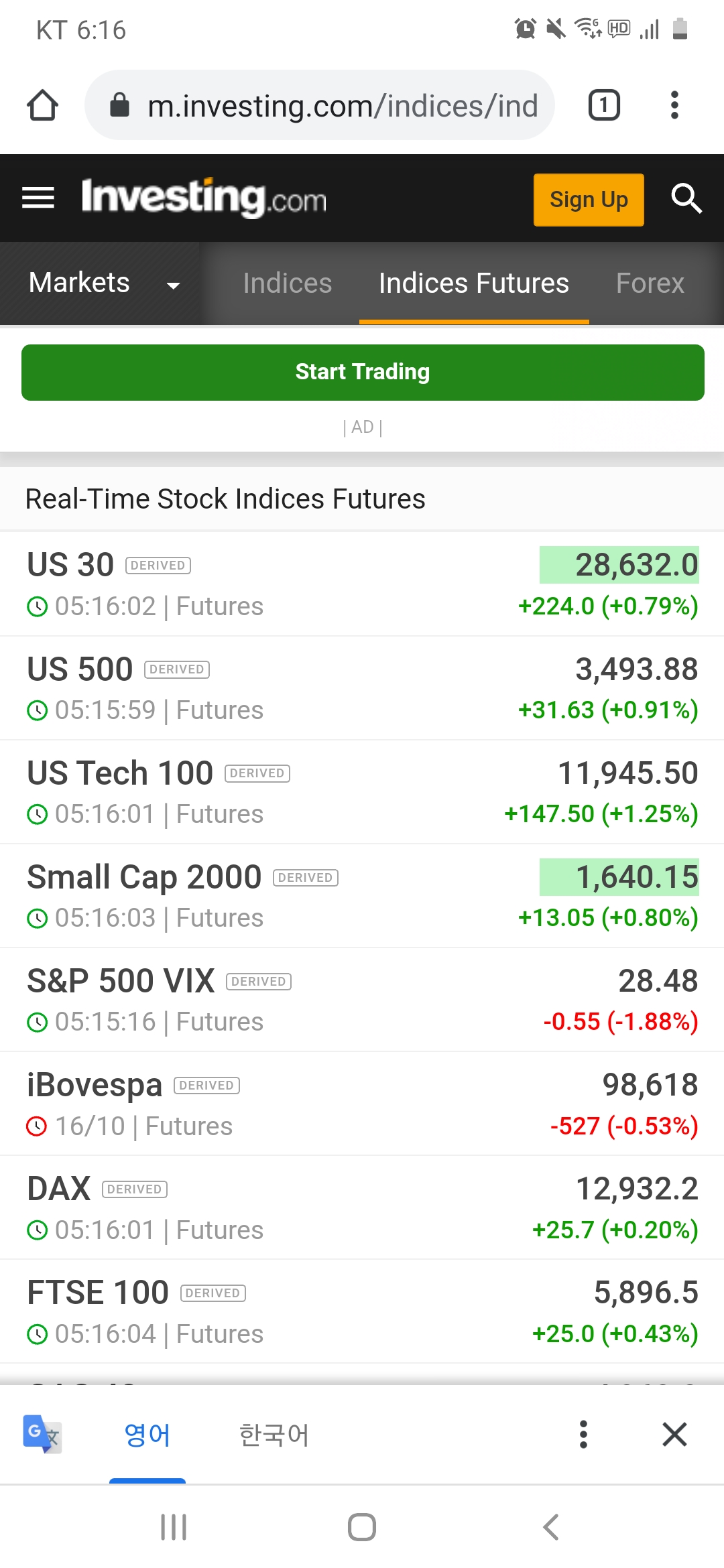This screenshot has width=724, height=1568.
Task: Open Chrome's three-dot menu
Action: click(674, 105)
